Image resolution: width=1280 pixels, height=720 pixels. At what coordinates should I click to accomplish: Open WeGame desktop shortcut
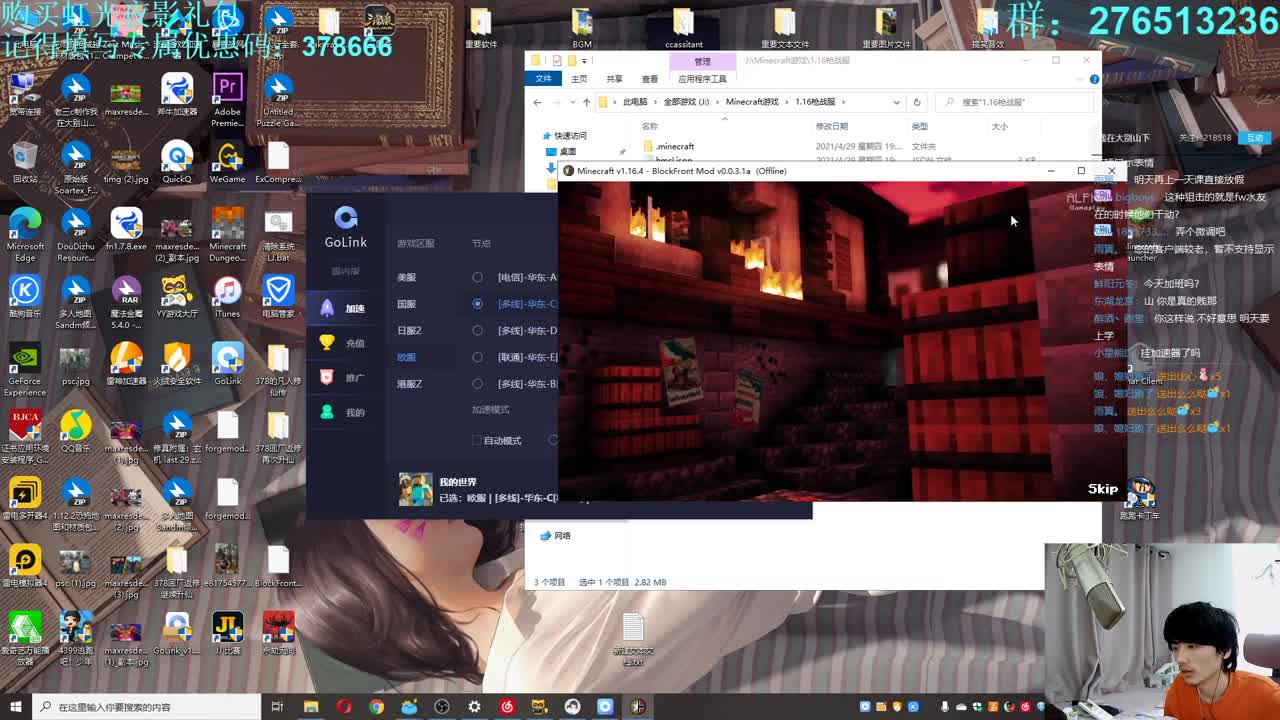point(227,163)
